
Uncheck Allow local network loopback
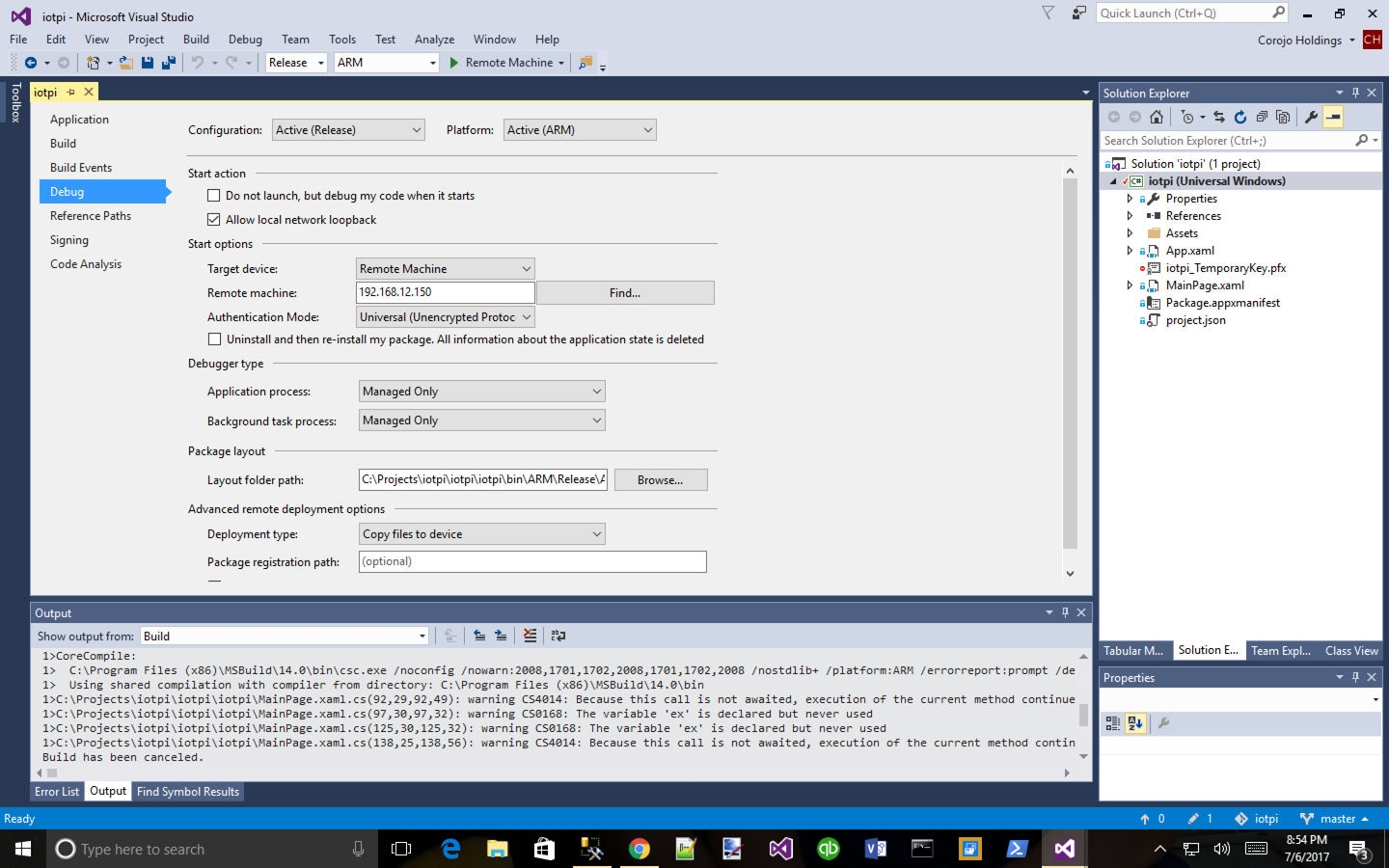pos(214,220)
